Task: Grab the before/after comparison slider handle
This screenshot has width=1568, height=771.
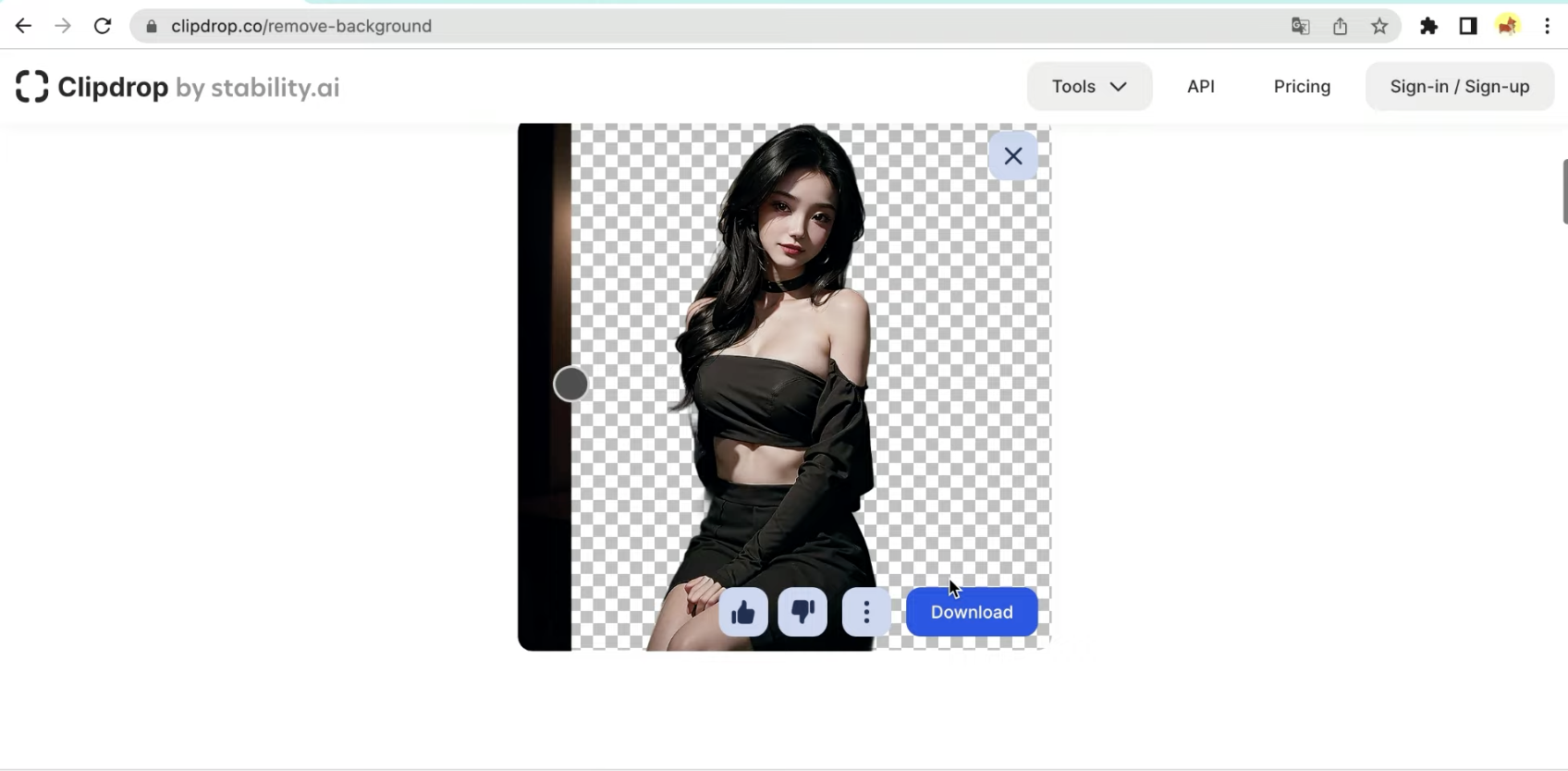Action: (x=571, y=384)
